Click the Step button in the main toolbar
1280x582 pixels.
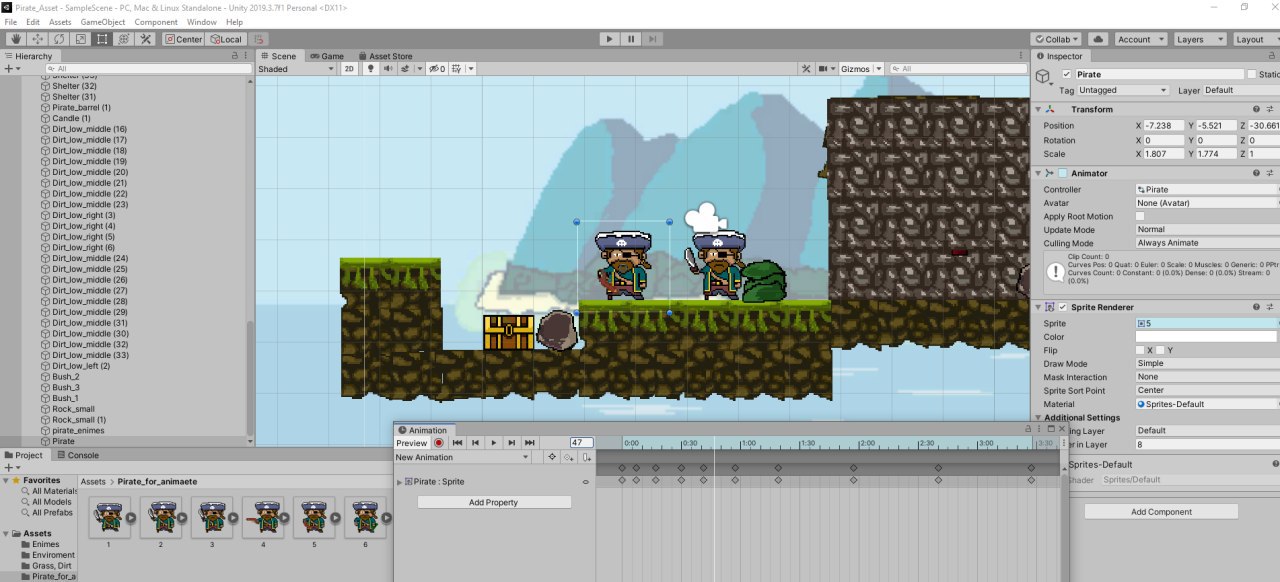(652, 39)
